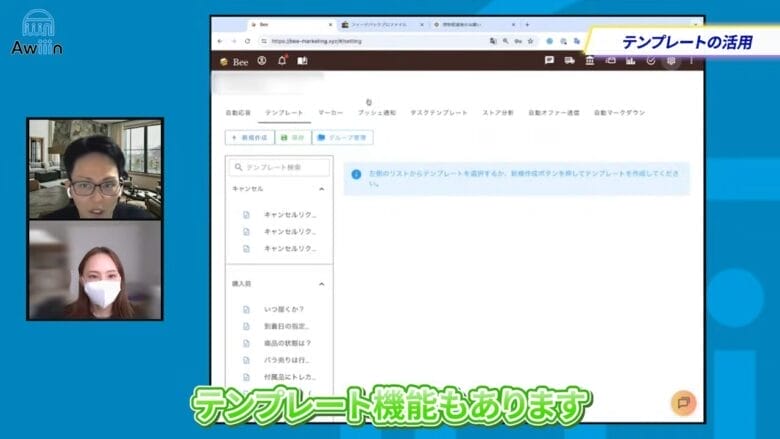Click the browser address bar URL
Image resolution: width=780 pixels, height=439 pixels.
(x=316, y=41)
